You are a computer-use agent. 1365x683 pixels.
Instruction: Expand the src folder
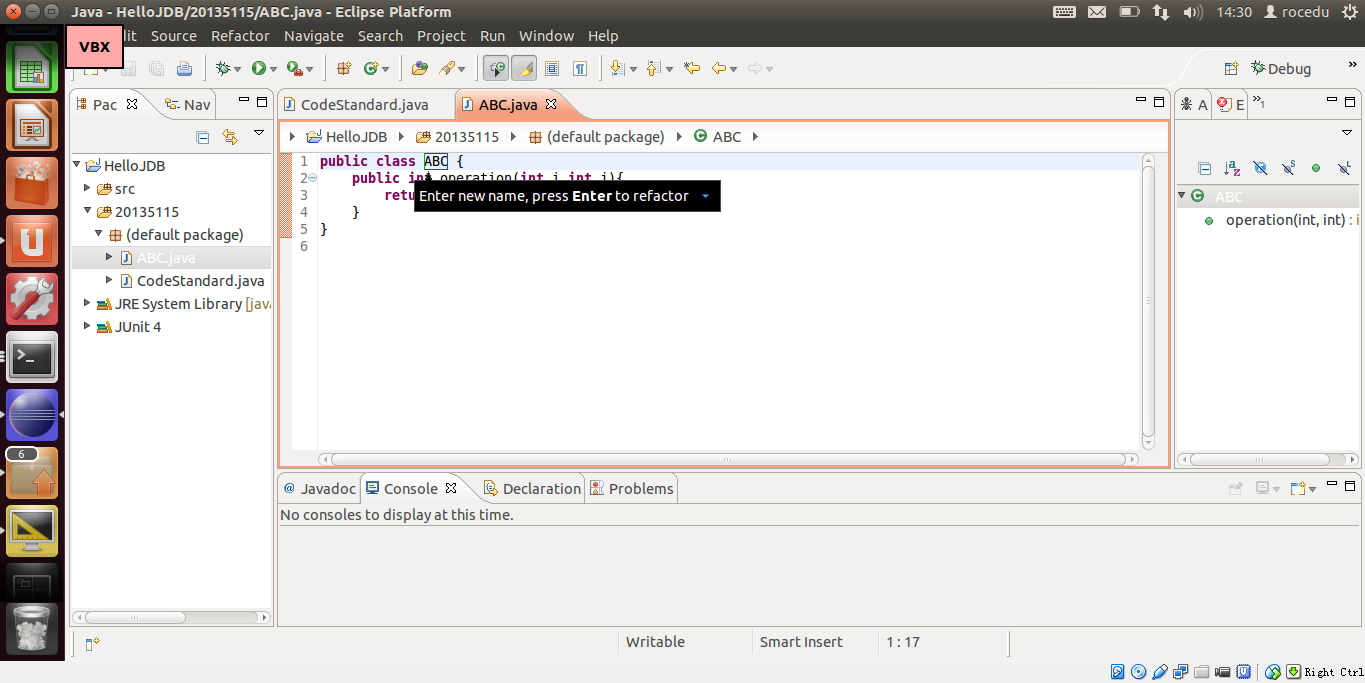tap(88, 189)
